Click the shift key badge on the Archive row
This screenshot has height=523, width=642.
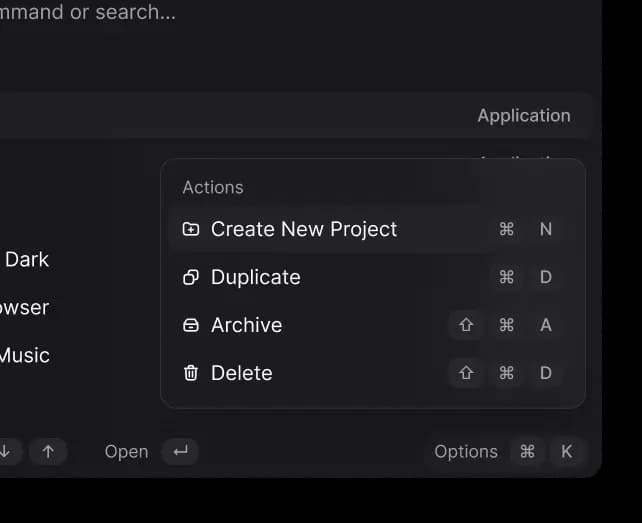466,325
